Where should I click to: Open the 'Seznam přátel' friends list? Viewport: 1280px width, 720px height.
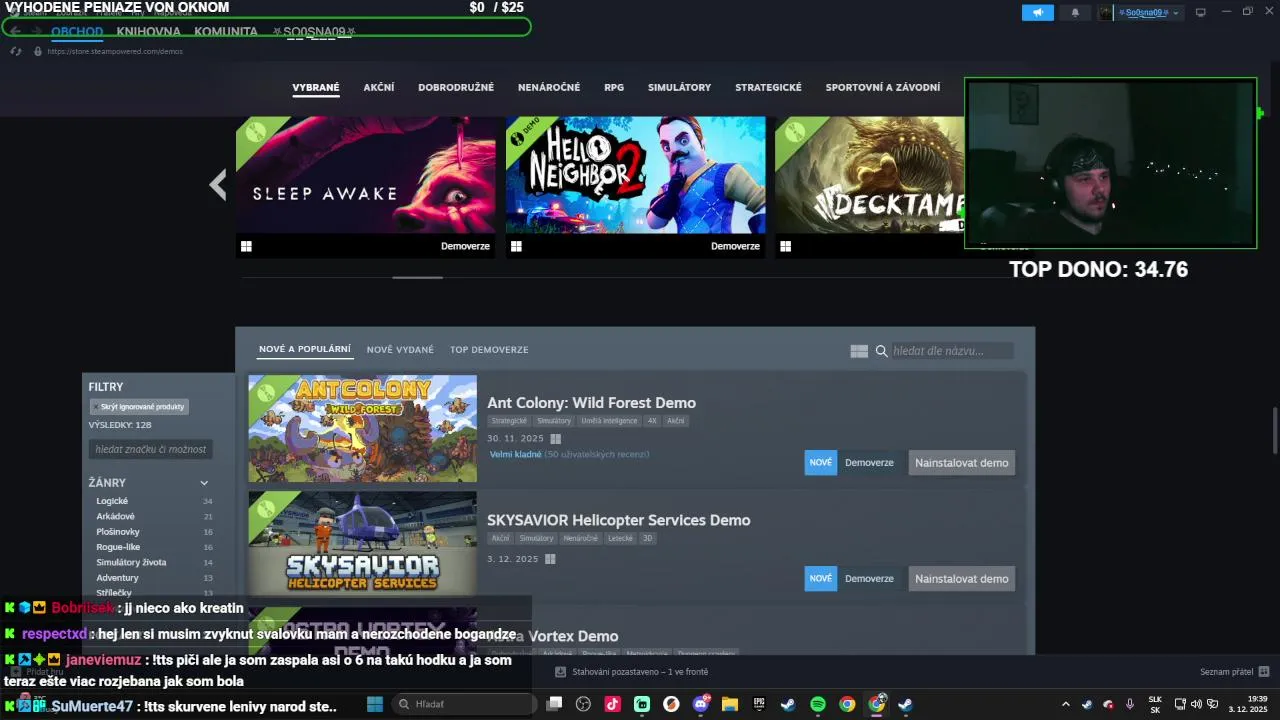[x=1234, y=672]
